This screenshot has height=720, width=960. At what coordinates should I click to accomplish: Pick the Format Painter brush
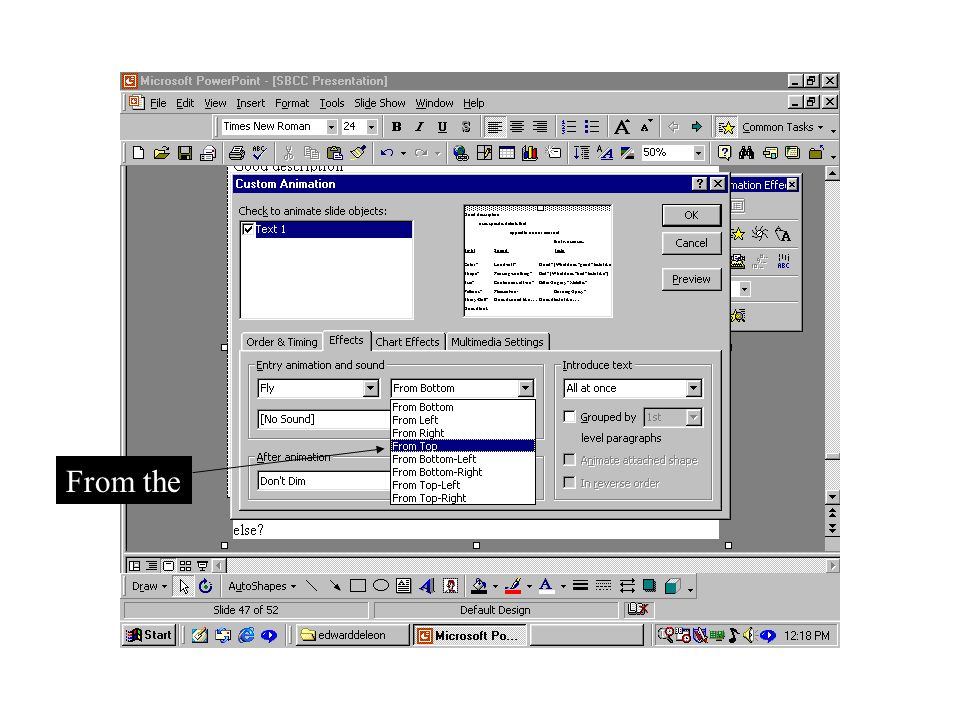pos(358,152)
